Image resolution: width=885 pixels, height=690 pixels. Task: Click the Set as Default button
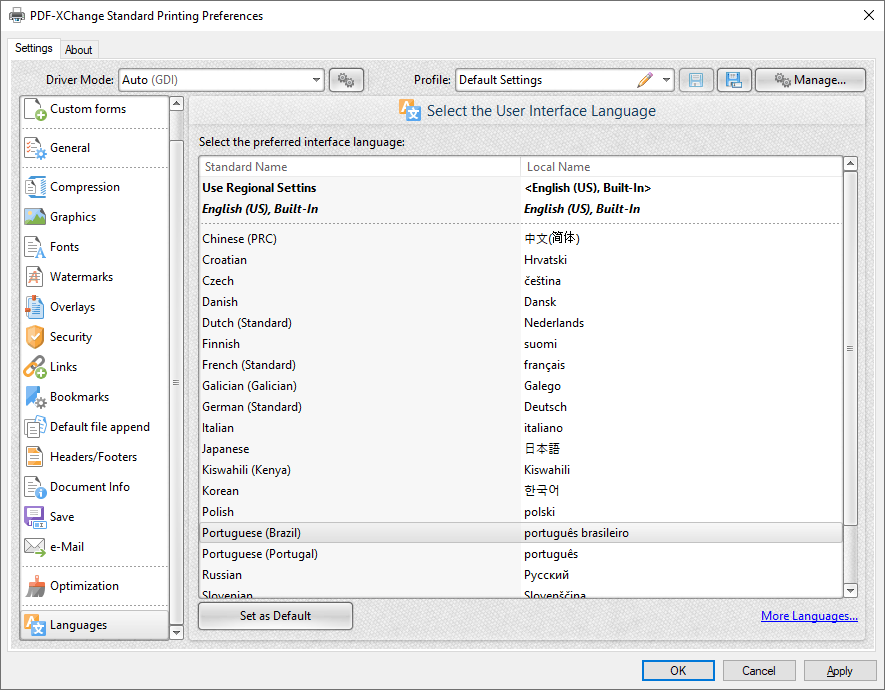pos(274,615)
